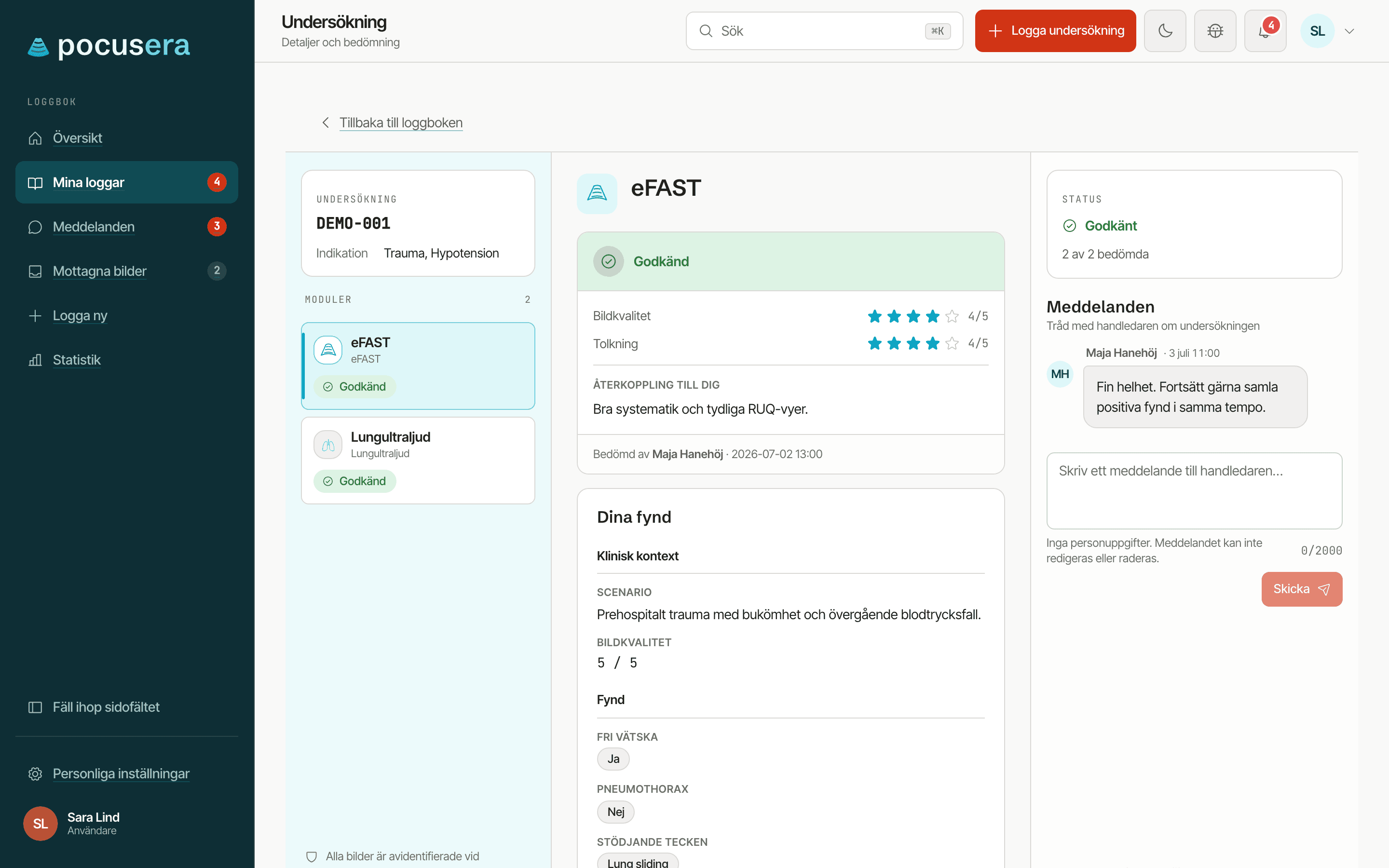The image size is (1389, 868).
Task: Toggle dark mode with the moon icon
Action: 1165,31
